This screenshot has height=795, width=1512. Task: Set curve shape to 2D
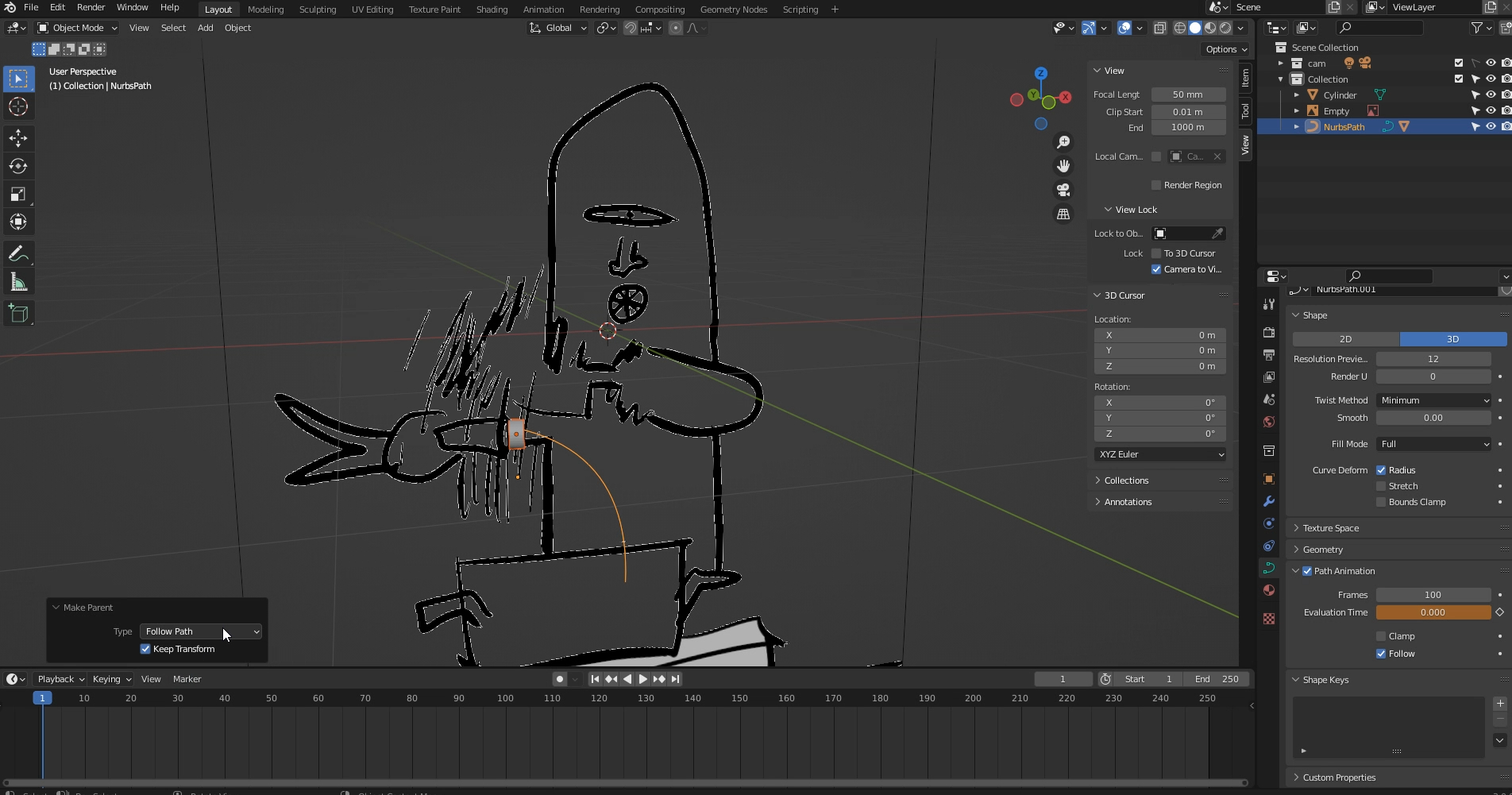click(1346, 339)
